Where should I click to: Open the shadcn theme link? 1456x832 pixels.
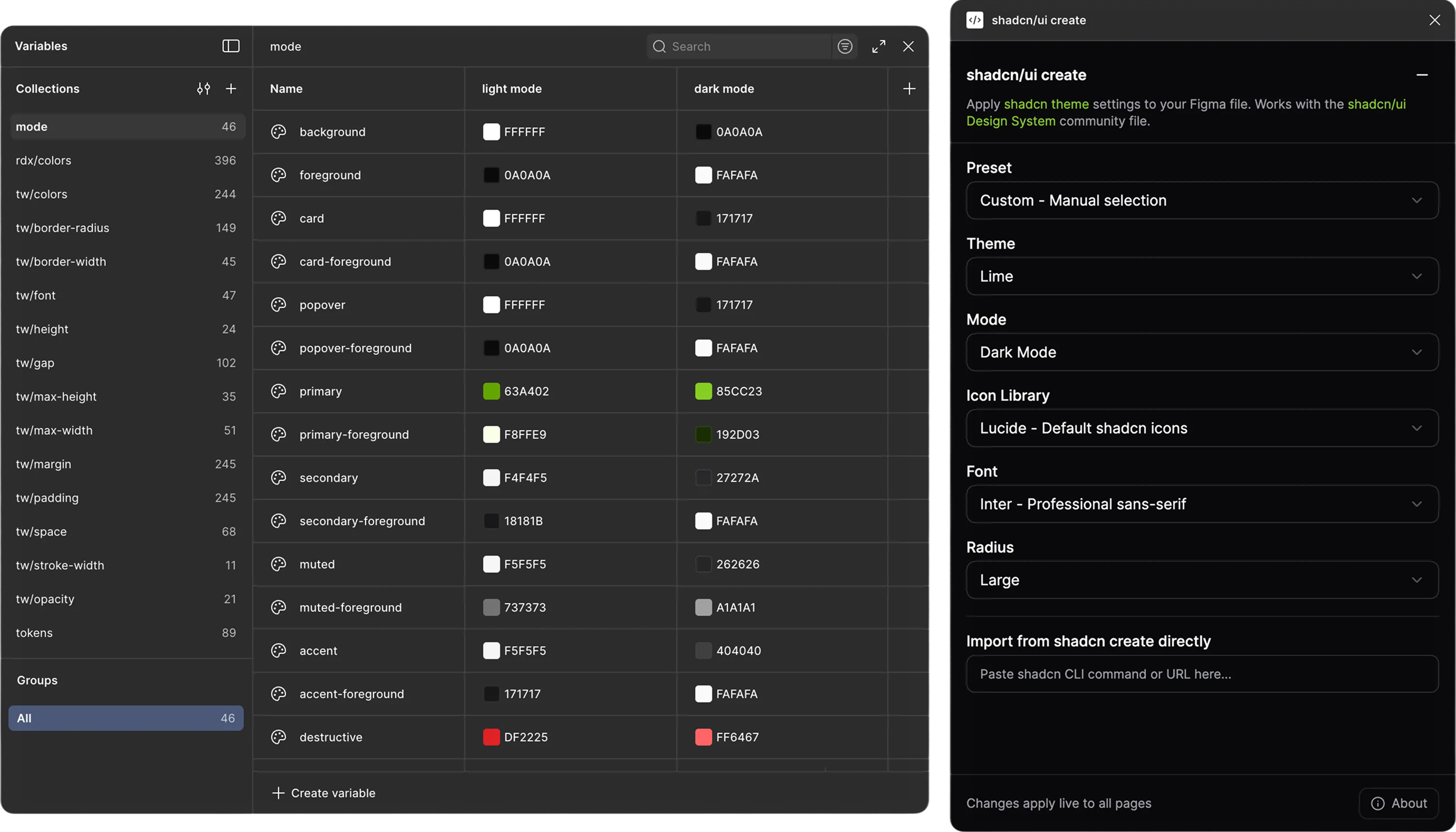click(x=1046, y=104)
